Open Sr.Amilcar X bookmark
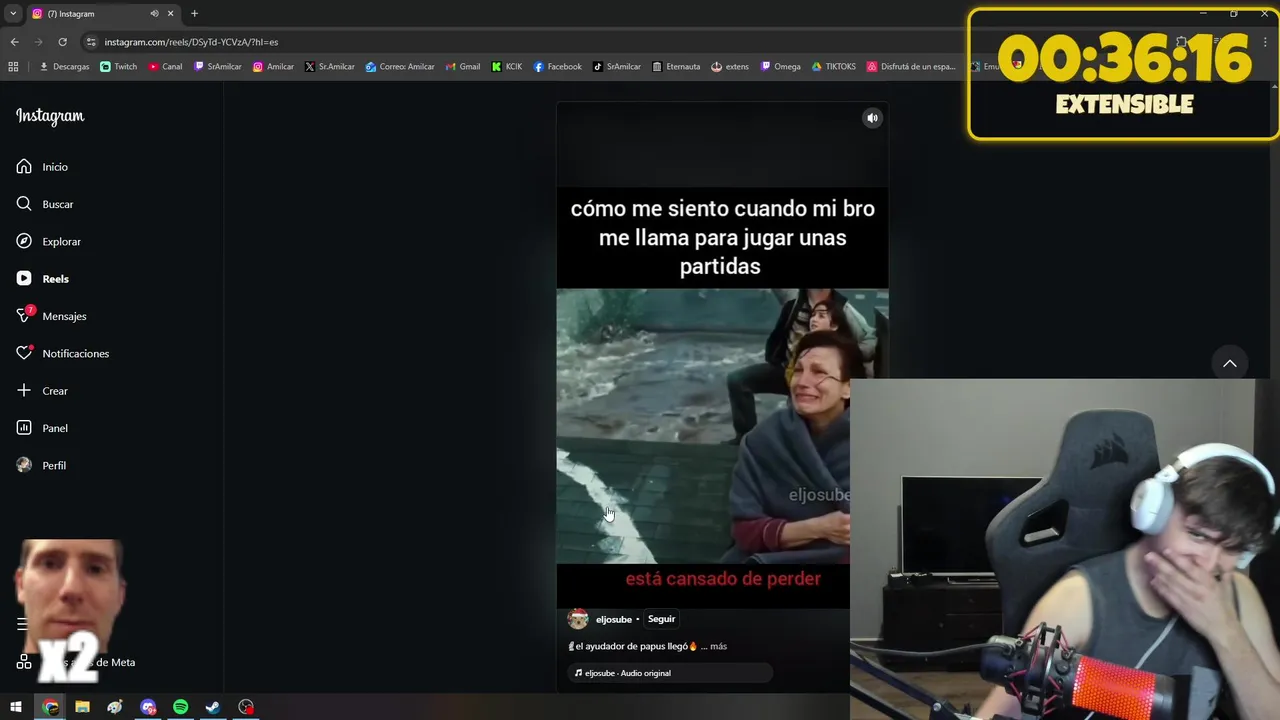This screenshot has width=1280, height=720. 329,67
